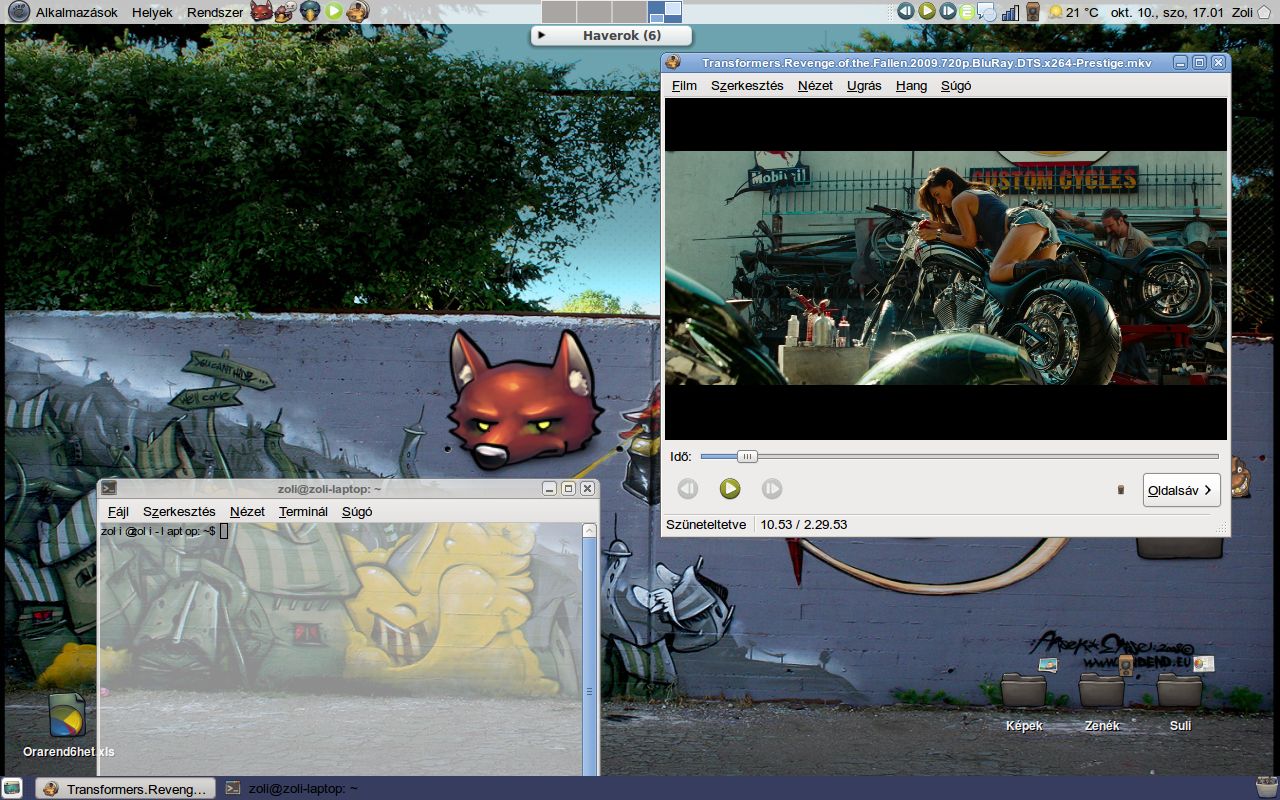
Task: Switch to the terminal task in the taskbar
Action: (292, 788)
